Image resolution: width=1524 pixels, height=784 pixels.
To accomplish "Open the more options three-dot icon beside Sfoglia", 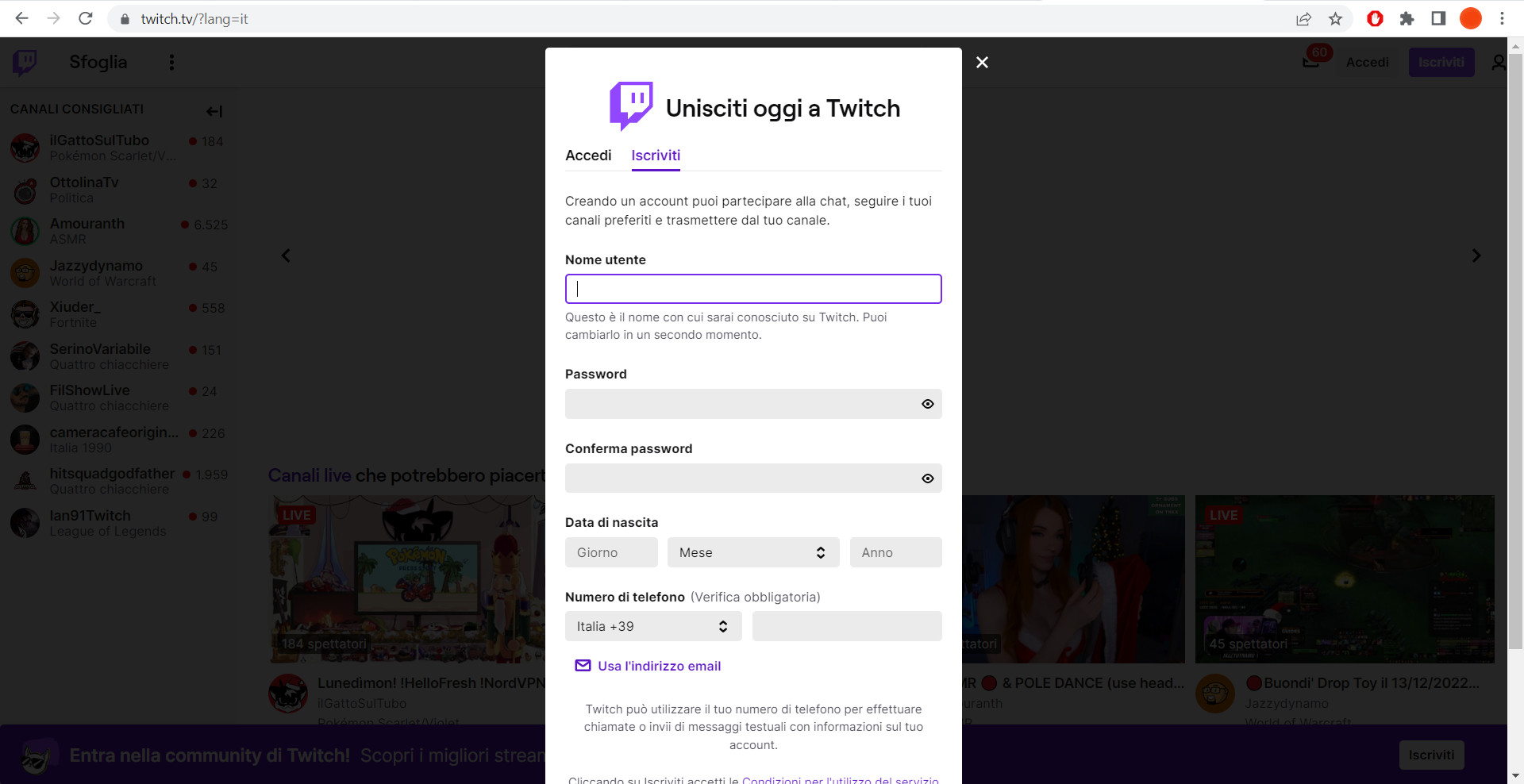I will [x=171, y=62].
